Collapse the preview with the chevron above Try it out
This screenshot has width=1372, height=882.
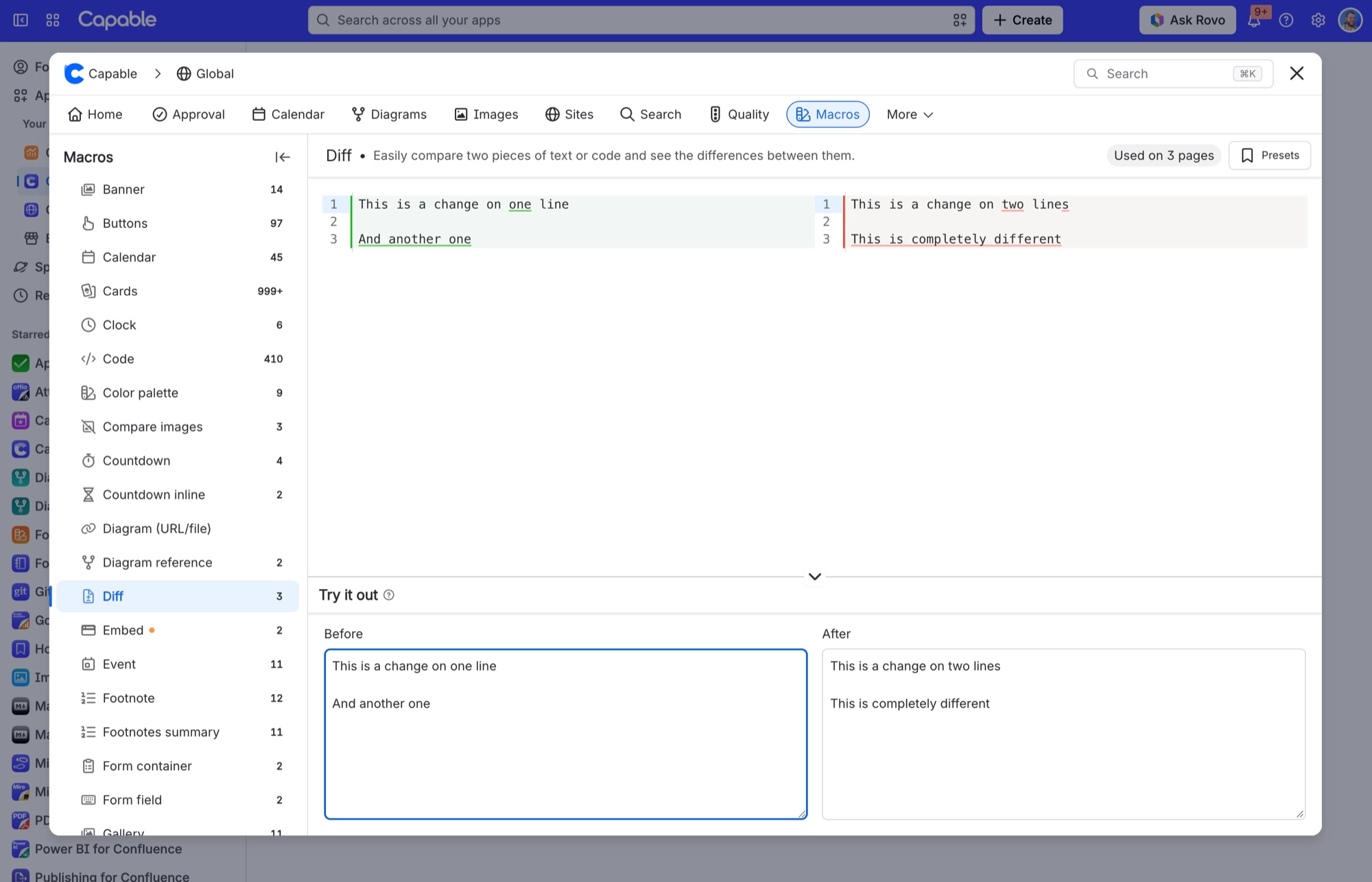814,577
